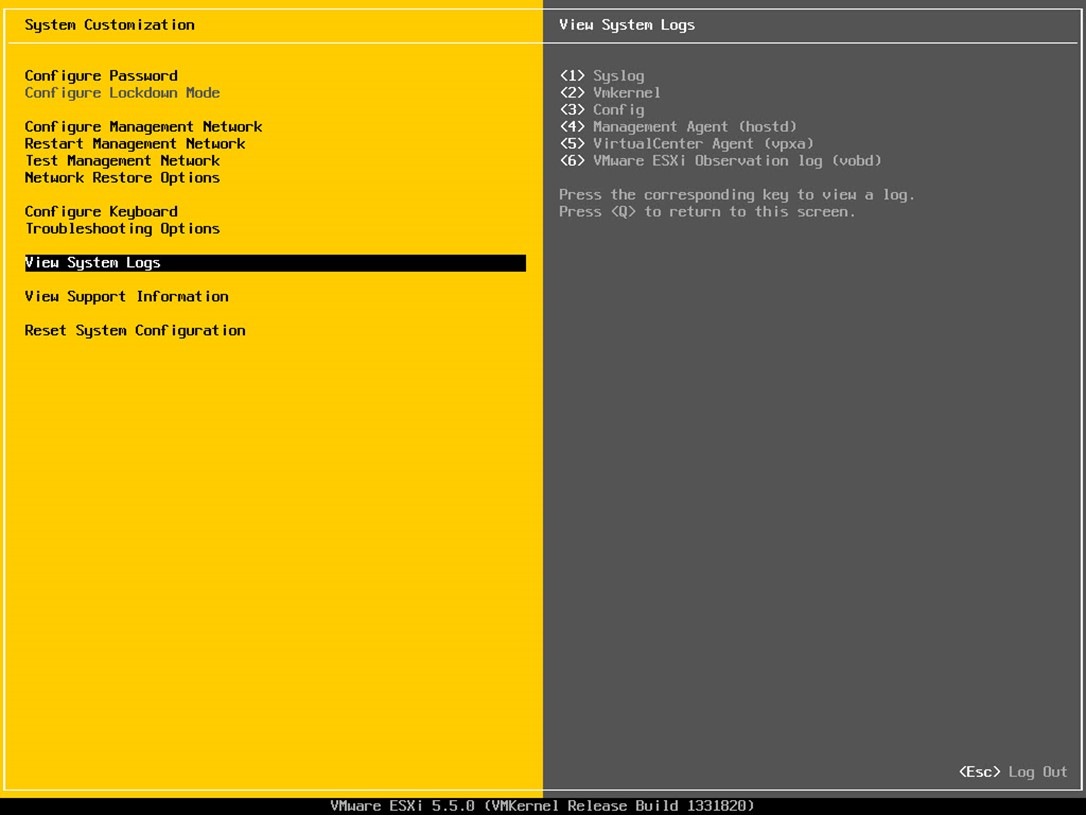
Task: Select Configure Password menu entry
Action: [x=101, y=75]
